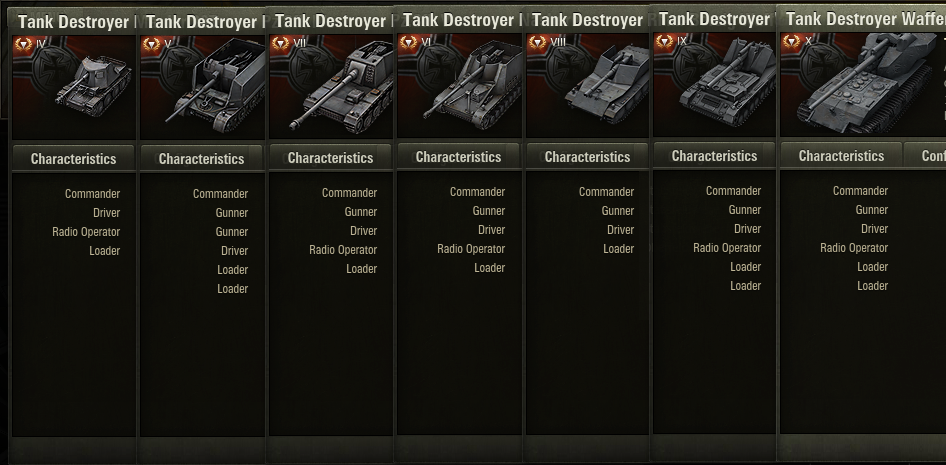
Task: Open Characteristics tab in tier IV panel
Action: (x=74, y=159)
